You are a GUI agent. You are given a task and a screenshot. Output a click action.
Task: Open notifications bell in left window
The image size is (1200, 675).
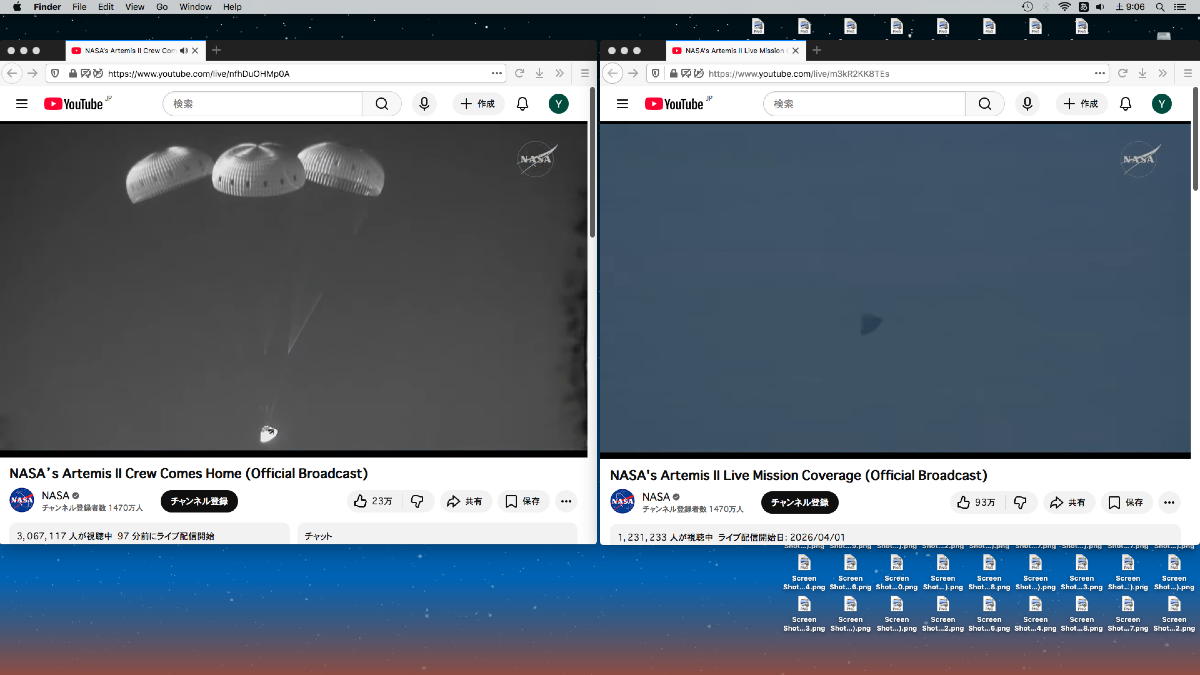[x=522, y=104]
